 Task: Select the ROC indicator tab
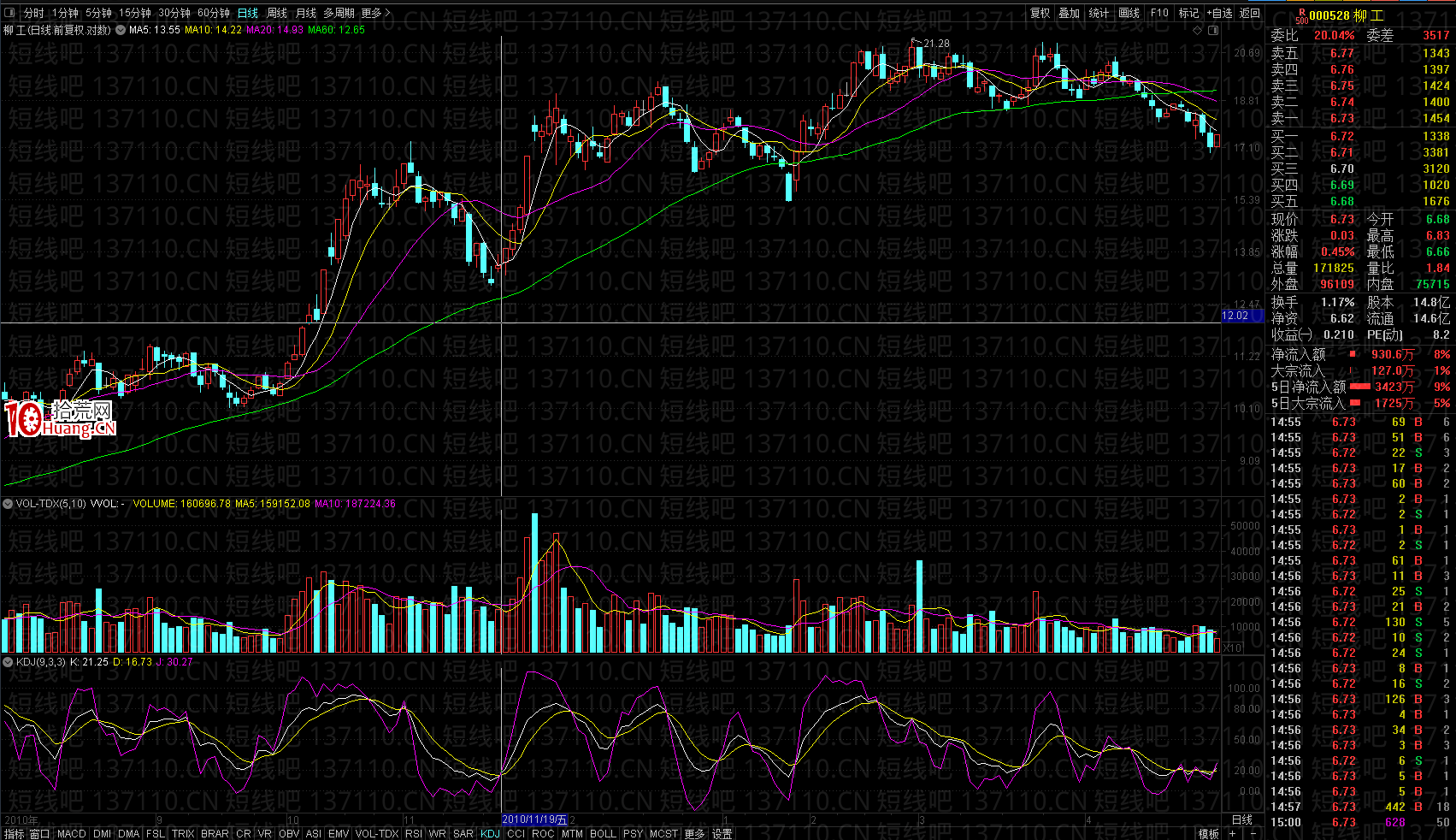[x=543, y=833]
